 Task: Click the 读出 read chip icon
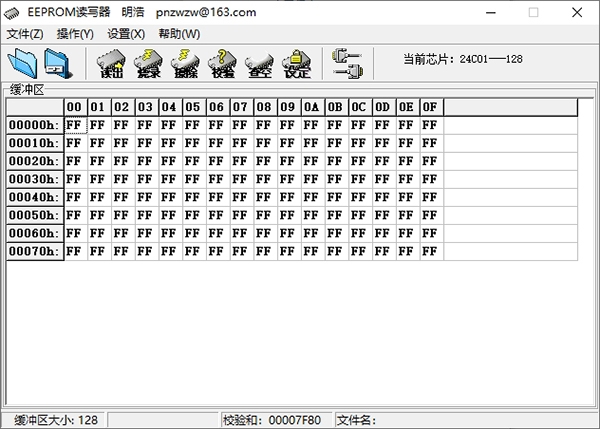click(x=111, y=64)
